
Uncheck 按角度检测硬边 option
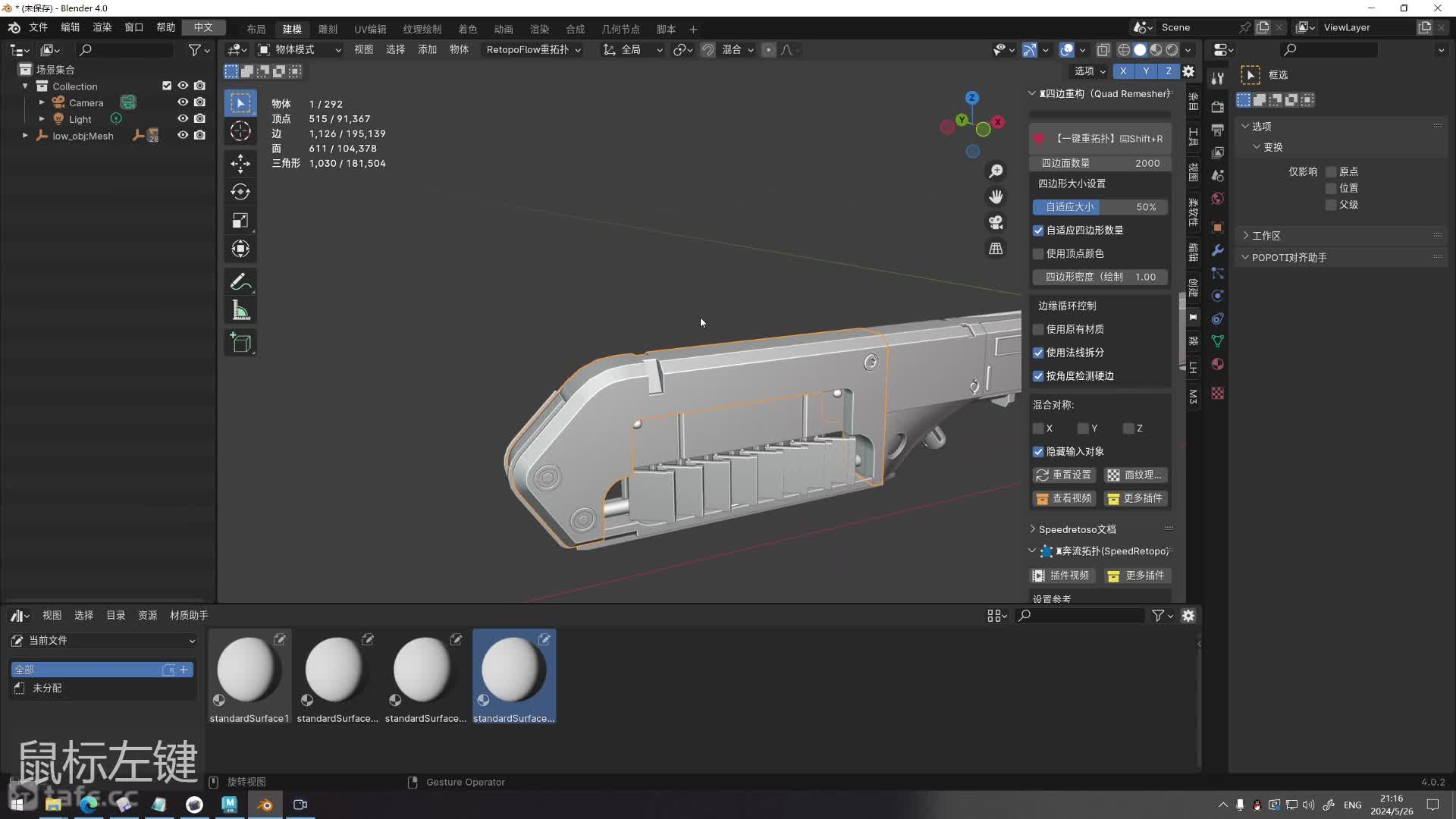[1038, 376]
